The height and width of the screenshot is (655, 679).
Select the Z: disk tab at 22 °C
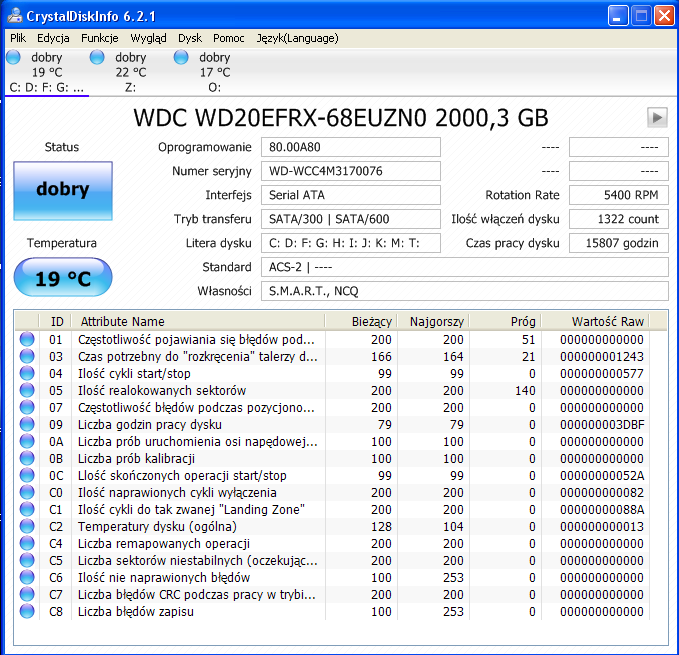[x=130, y=72]
